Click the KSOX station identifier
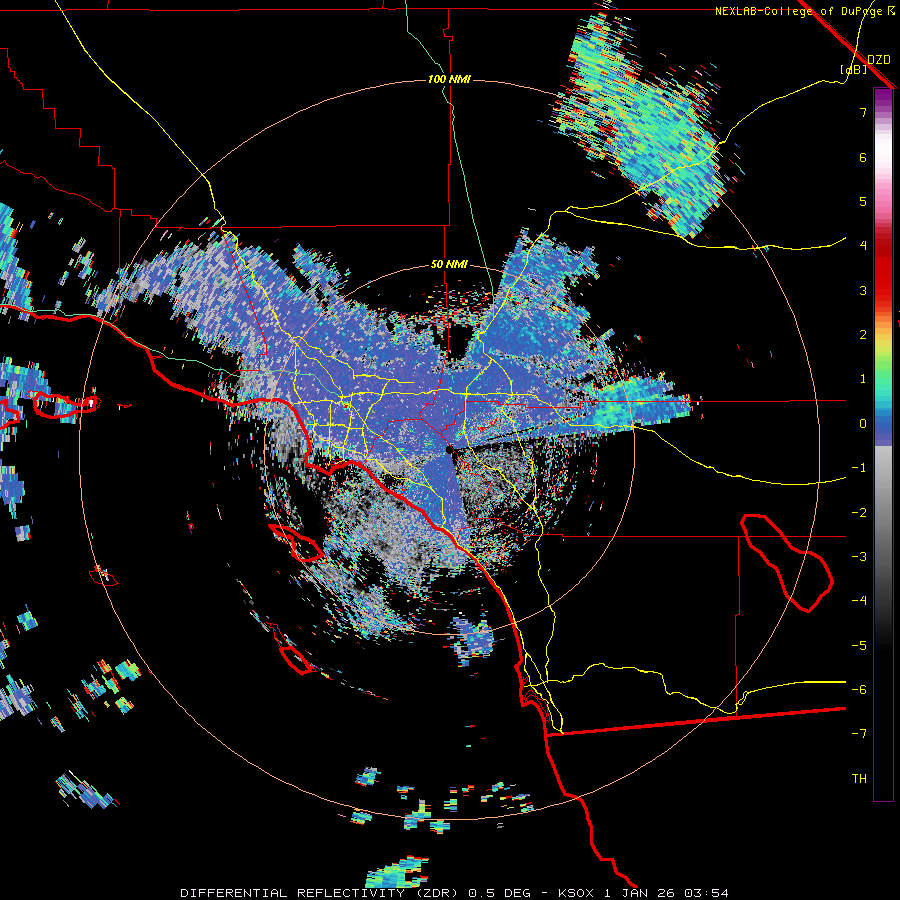Screen dimensions: 900x900 click(x=578, y=893)
